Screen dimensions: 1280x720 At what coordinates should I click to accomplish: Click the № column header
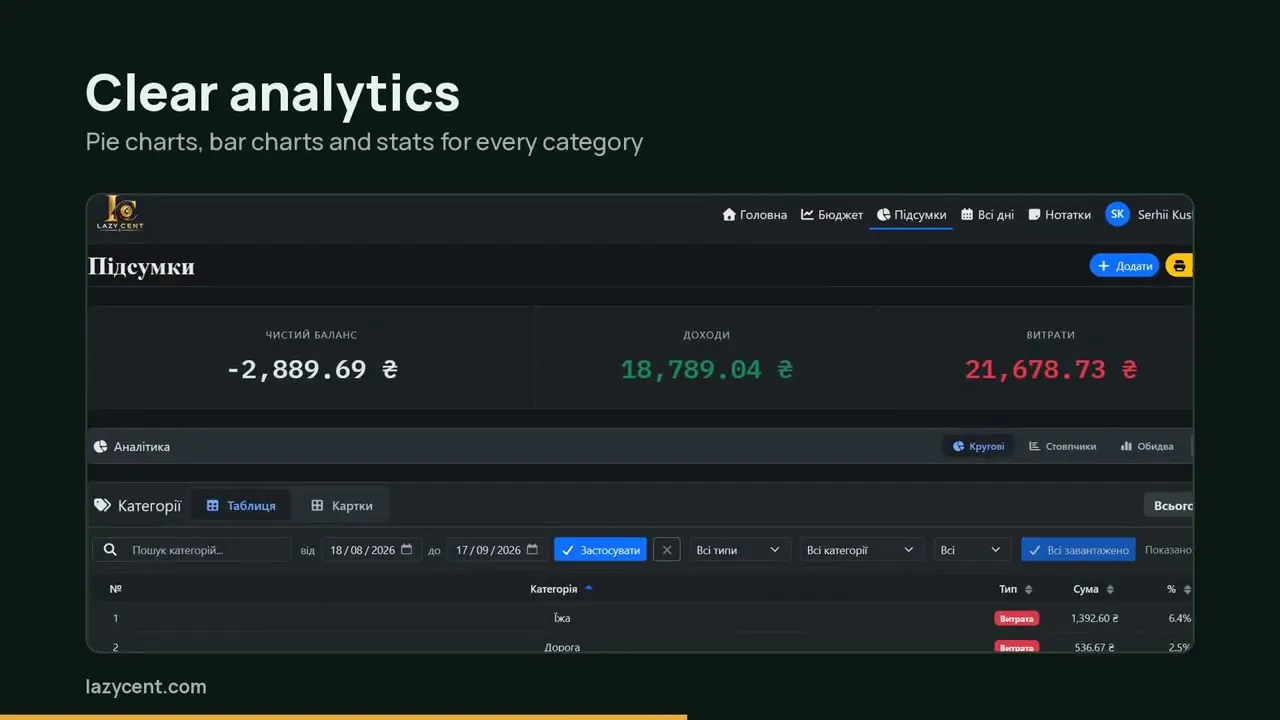[x=116, y=589]
